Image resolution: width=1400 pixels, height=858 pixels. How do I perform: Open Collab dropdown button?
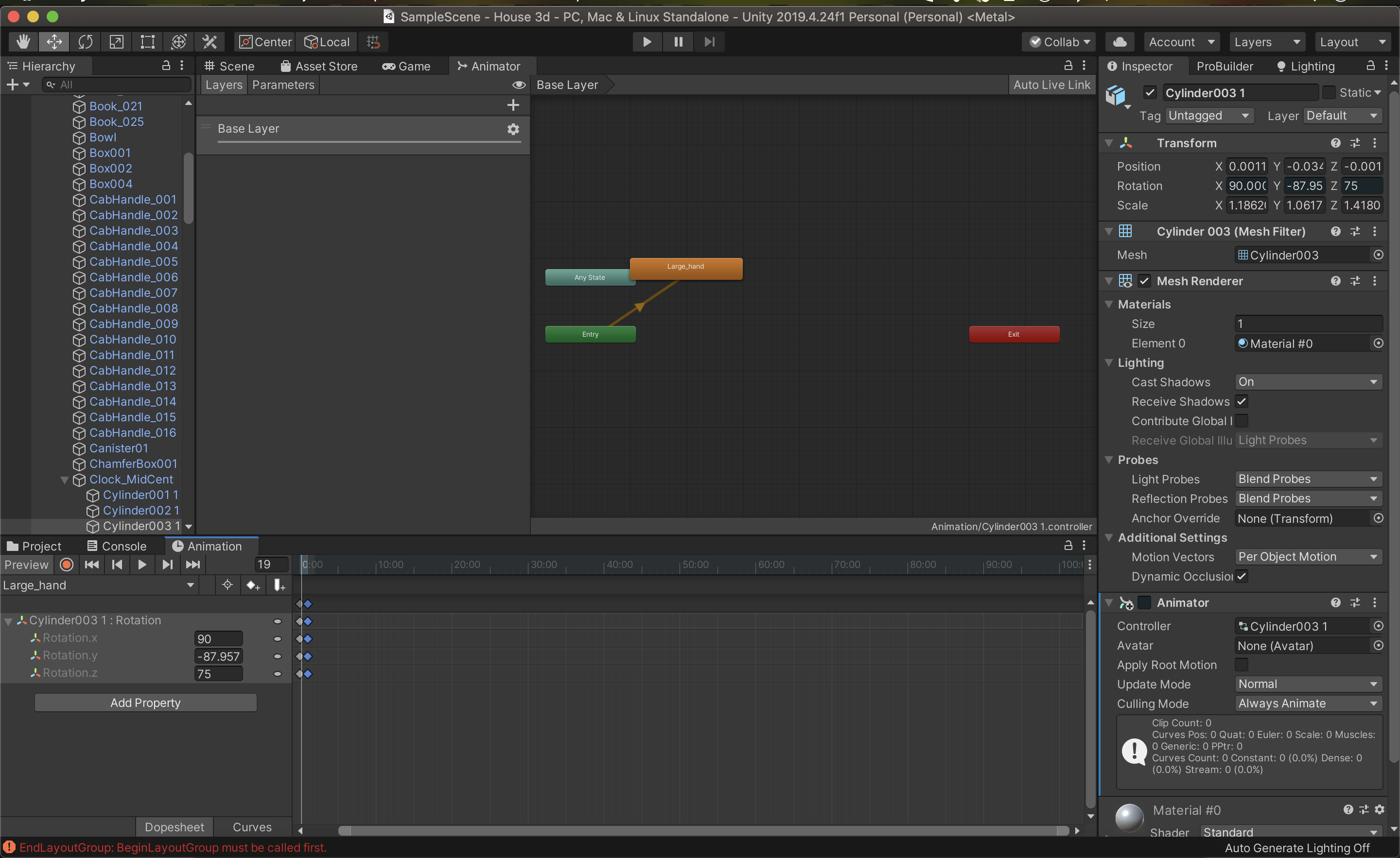click(x=1059, y=41)
